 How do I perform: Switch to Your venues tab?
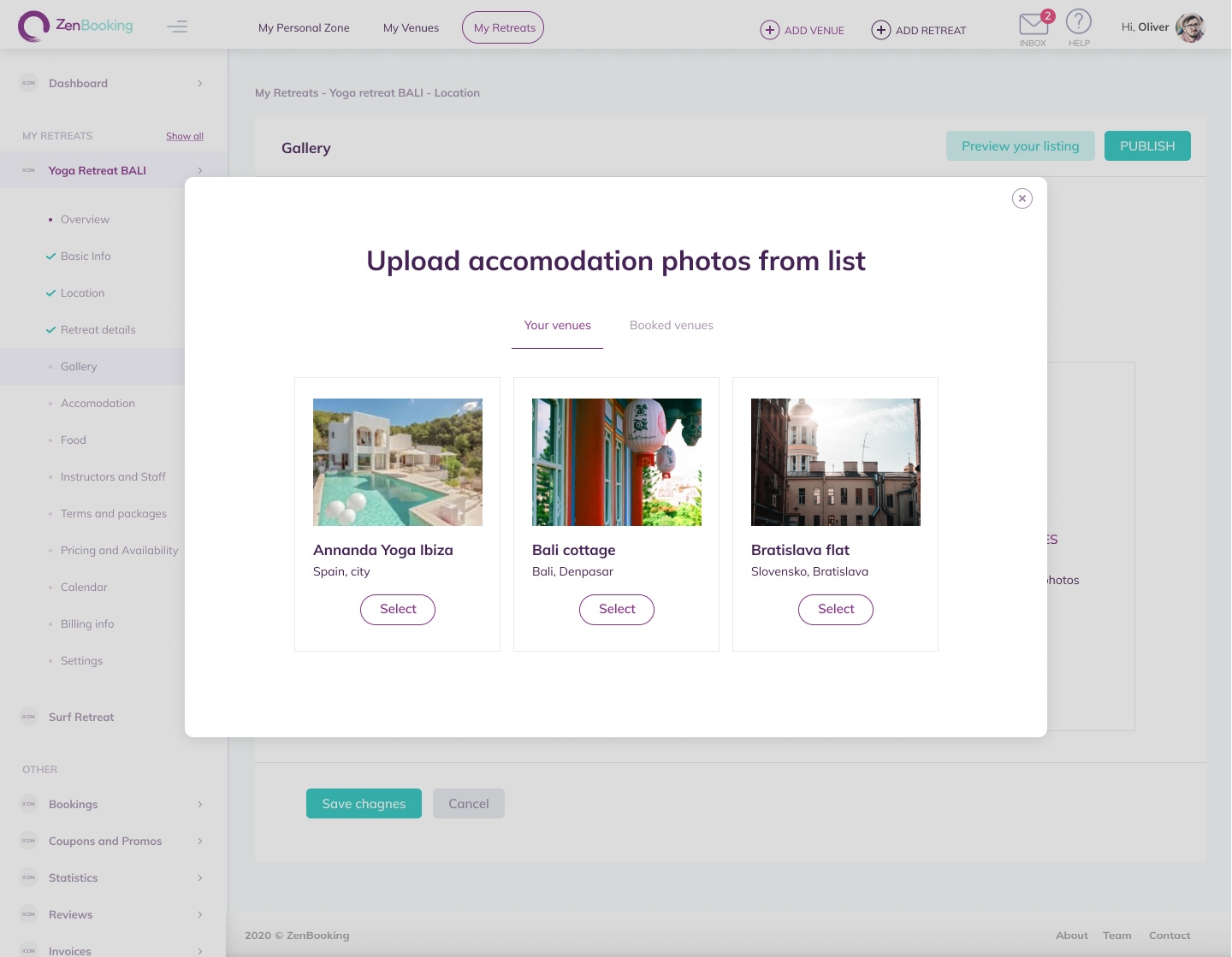(558, 325)
